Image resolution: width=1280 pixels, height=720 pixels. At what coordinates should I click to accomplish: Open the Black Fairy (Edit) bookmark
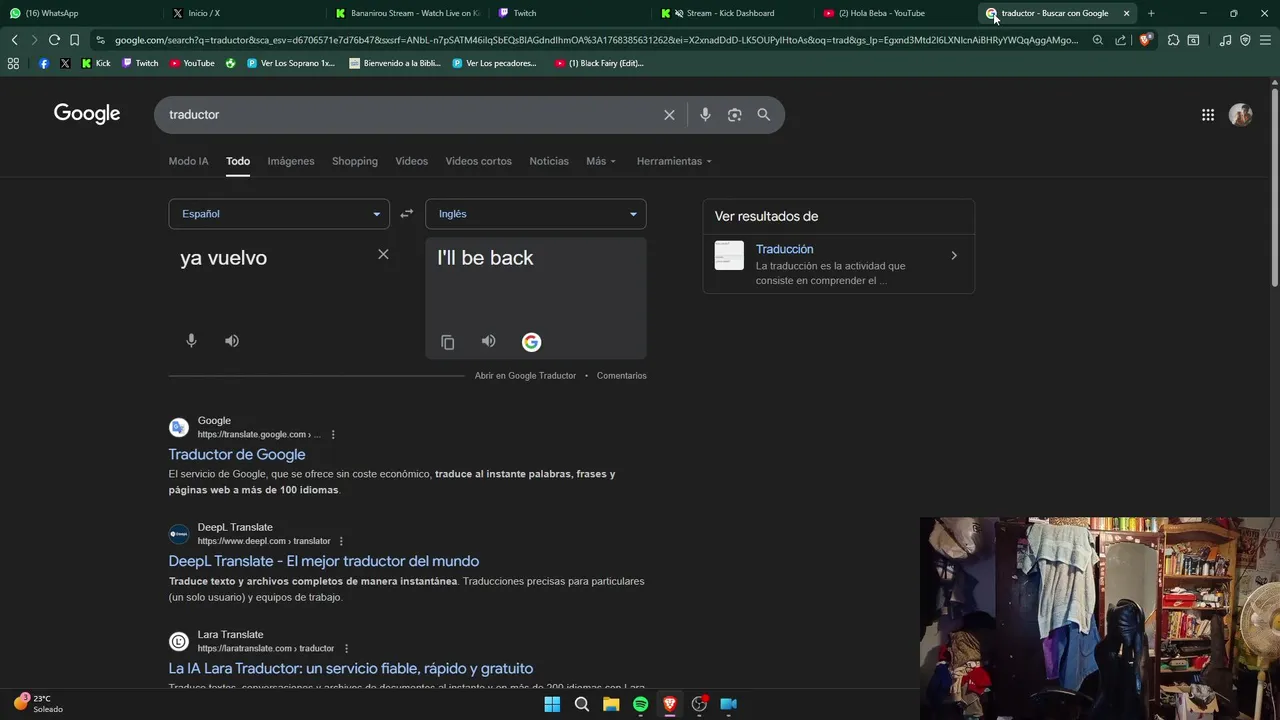point(599,63)
